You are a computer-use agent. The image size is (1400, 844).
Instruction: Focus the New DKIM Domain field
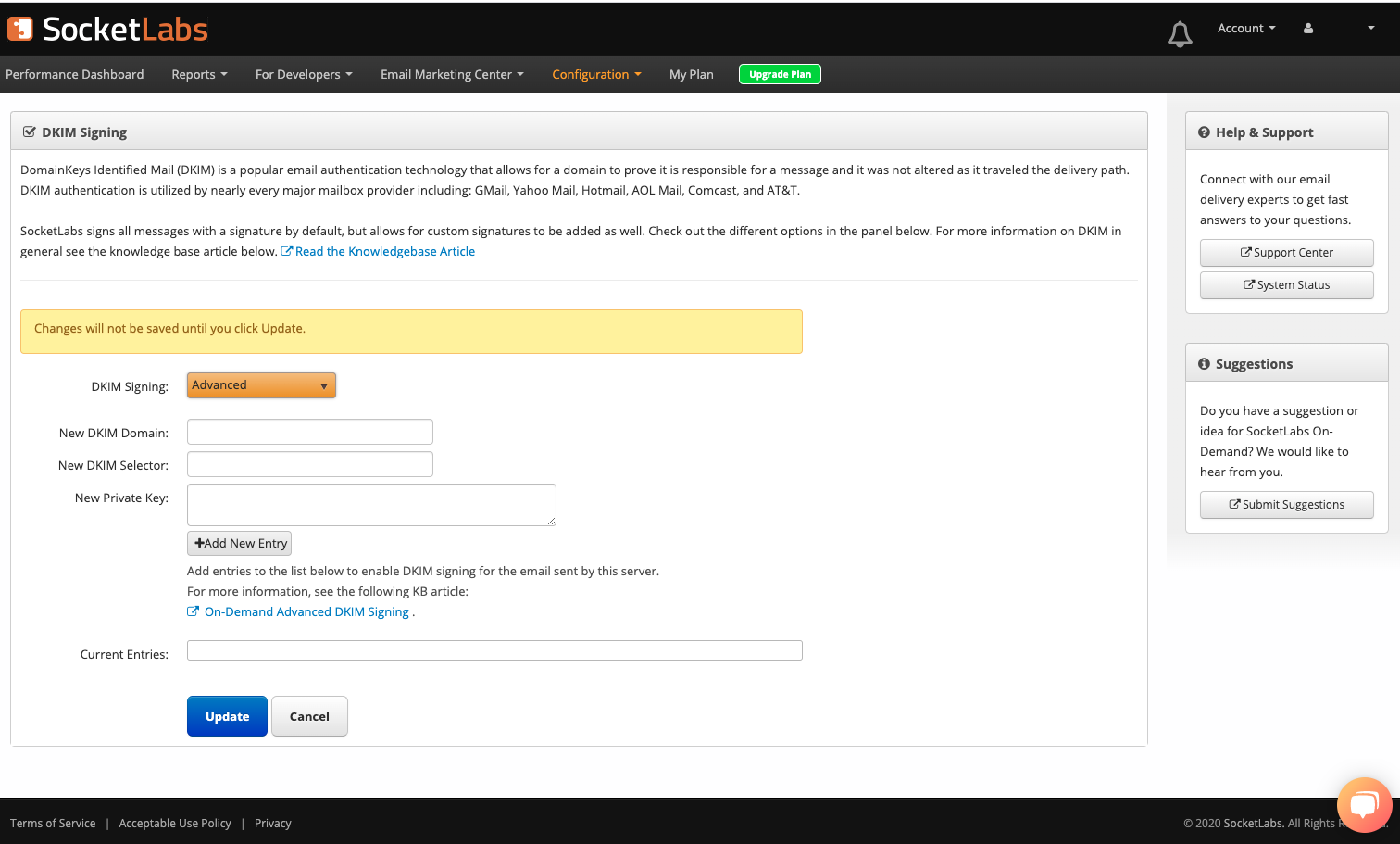click(310, 432)
